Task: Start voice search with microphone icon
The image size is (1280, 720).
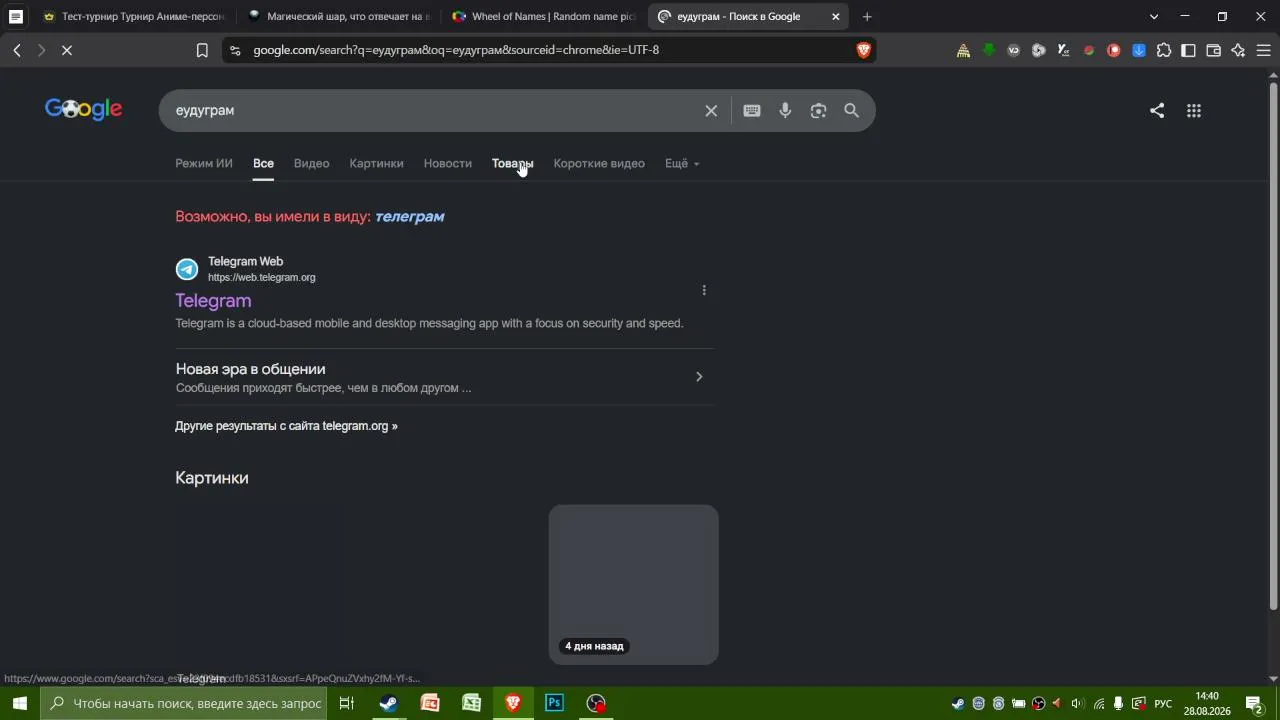Action: (786, 111)
